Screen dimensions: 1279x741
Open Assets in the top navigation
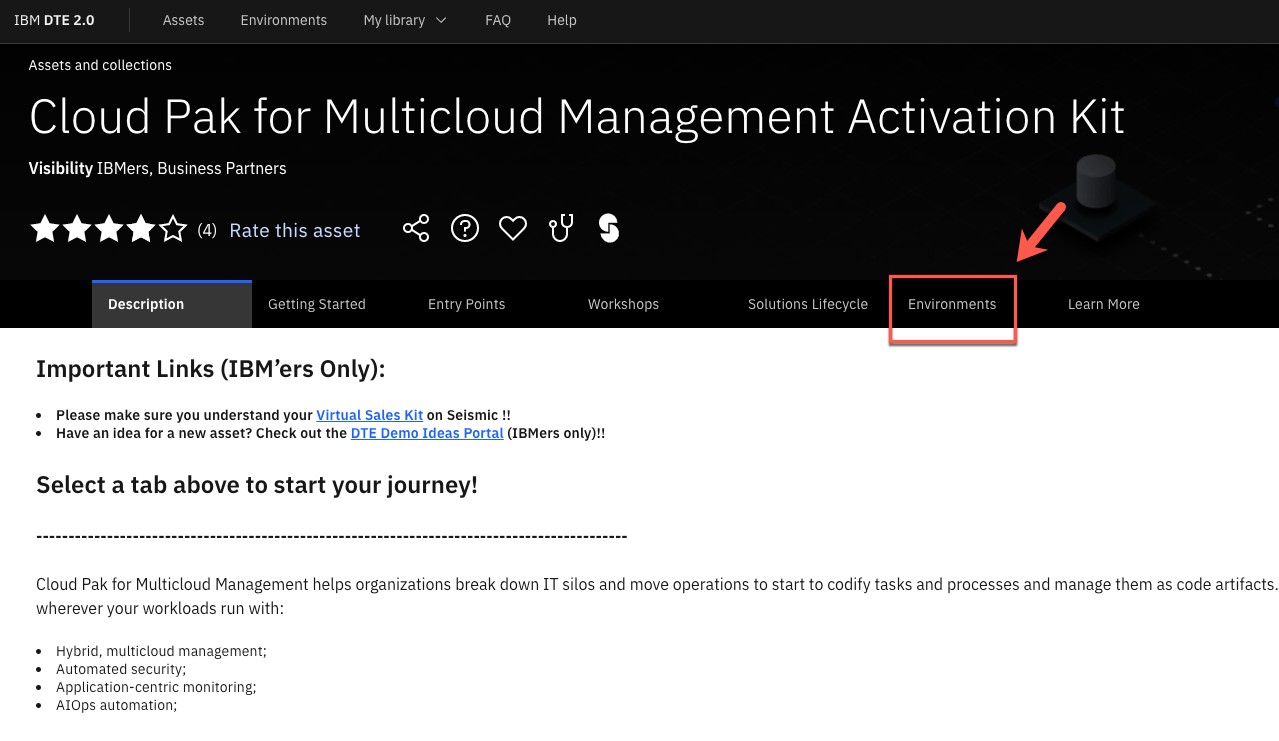pos(183,20)
